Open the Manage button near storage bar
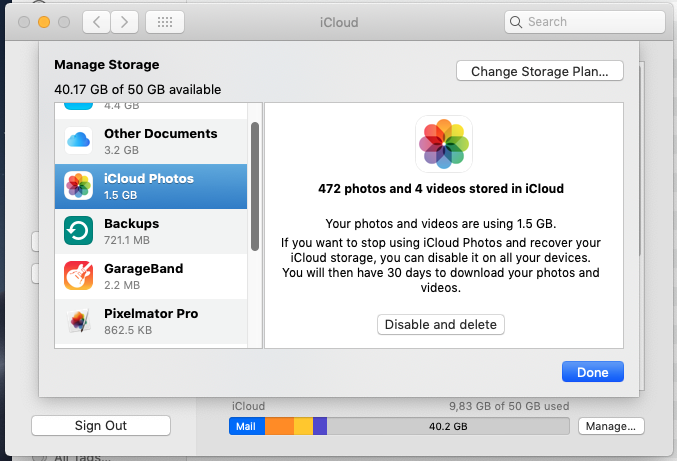 point(610,426)
